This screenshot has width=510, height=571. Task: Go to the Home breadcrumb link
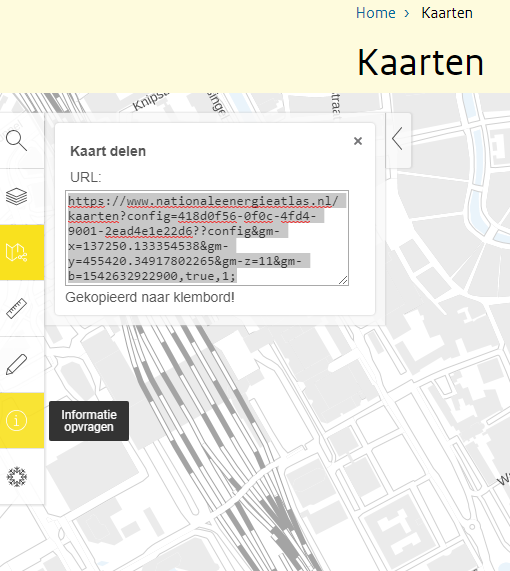pyautogui.click(x=376, y=13)
